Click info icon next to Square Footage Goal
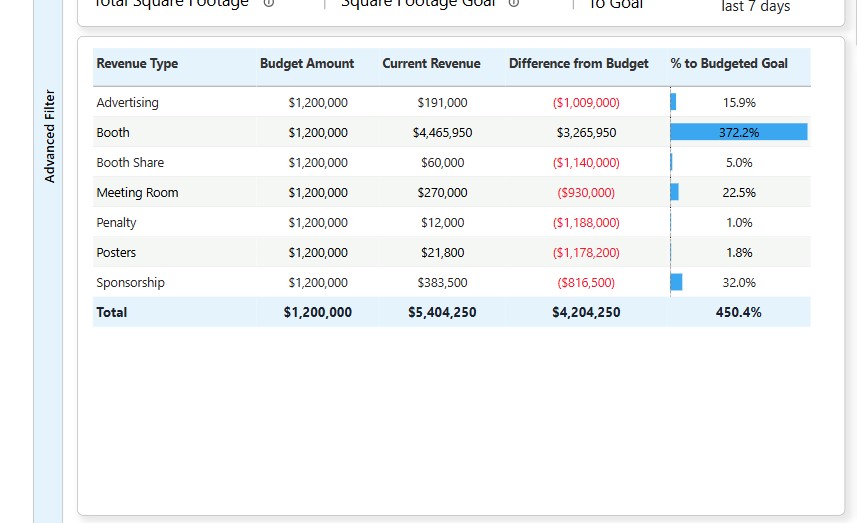Image resolution: width=857 pixels, height=523 pixels. pyautogui.click(x=513, y=3)
